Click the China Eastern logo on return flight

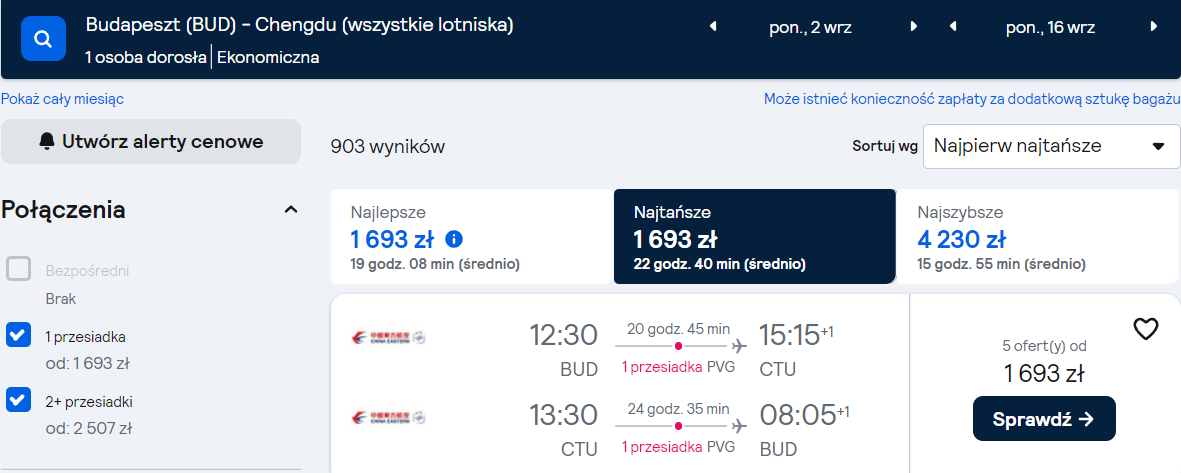(389, 417)
